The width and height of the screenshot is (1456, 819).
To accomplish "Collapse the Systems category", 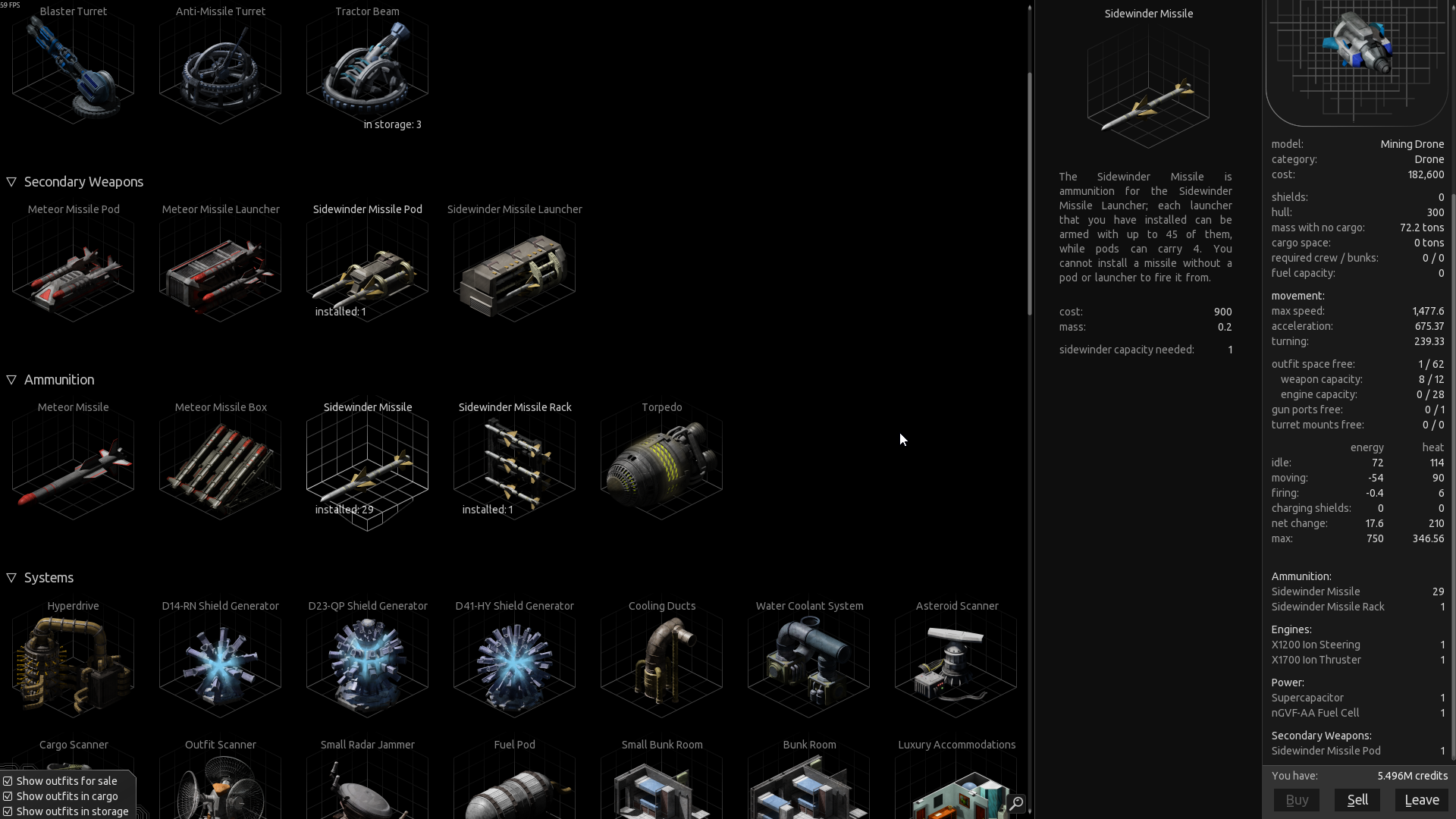I will point(11,578).
